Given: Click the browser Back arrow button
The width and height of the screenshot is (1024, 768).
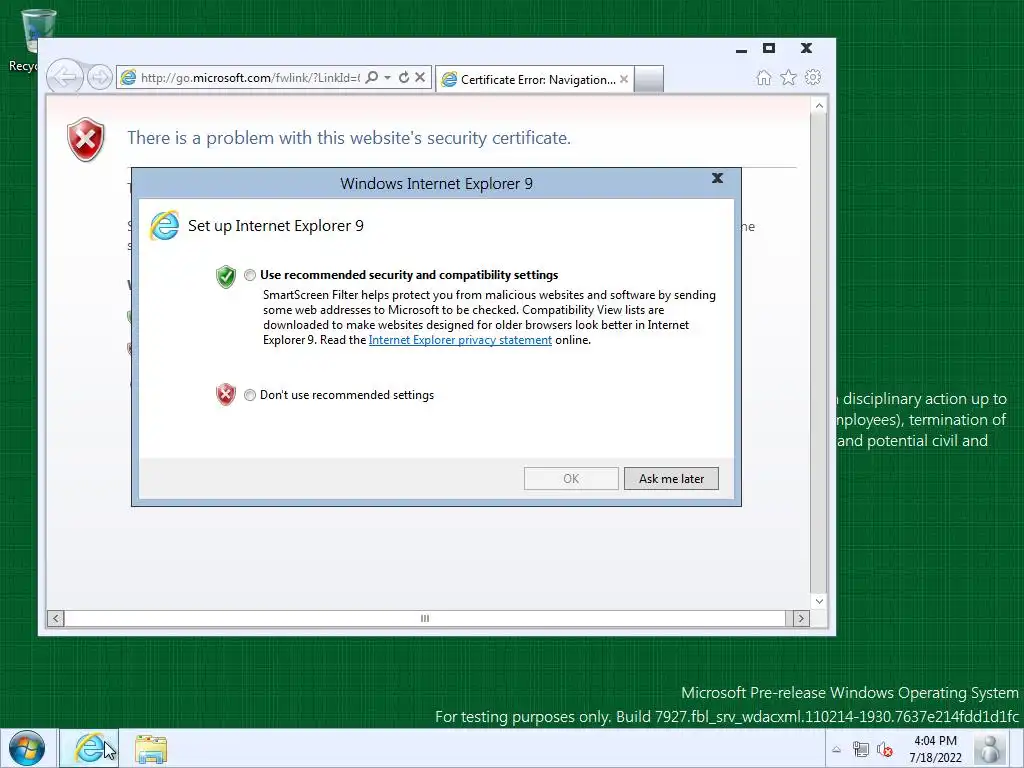Looking at the screenshot, I should (x=64, y=78).
